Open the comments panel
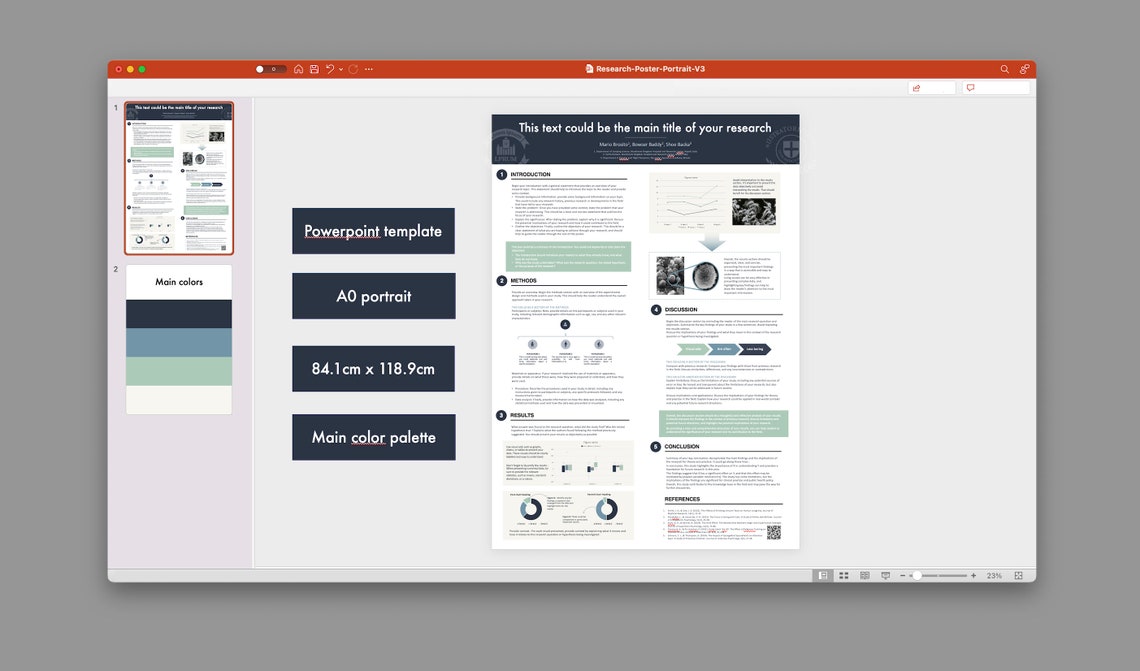The height and width of the screenshot is (671, 1140). [971, 87]
